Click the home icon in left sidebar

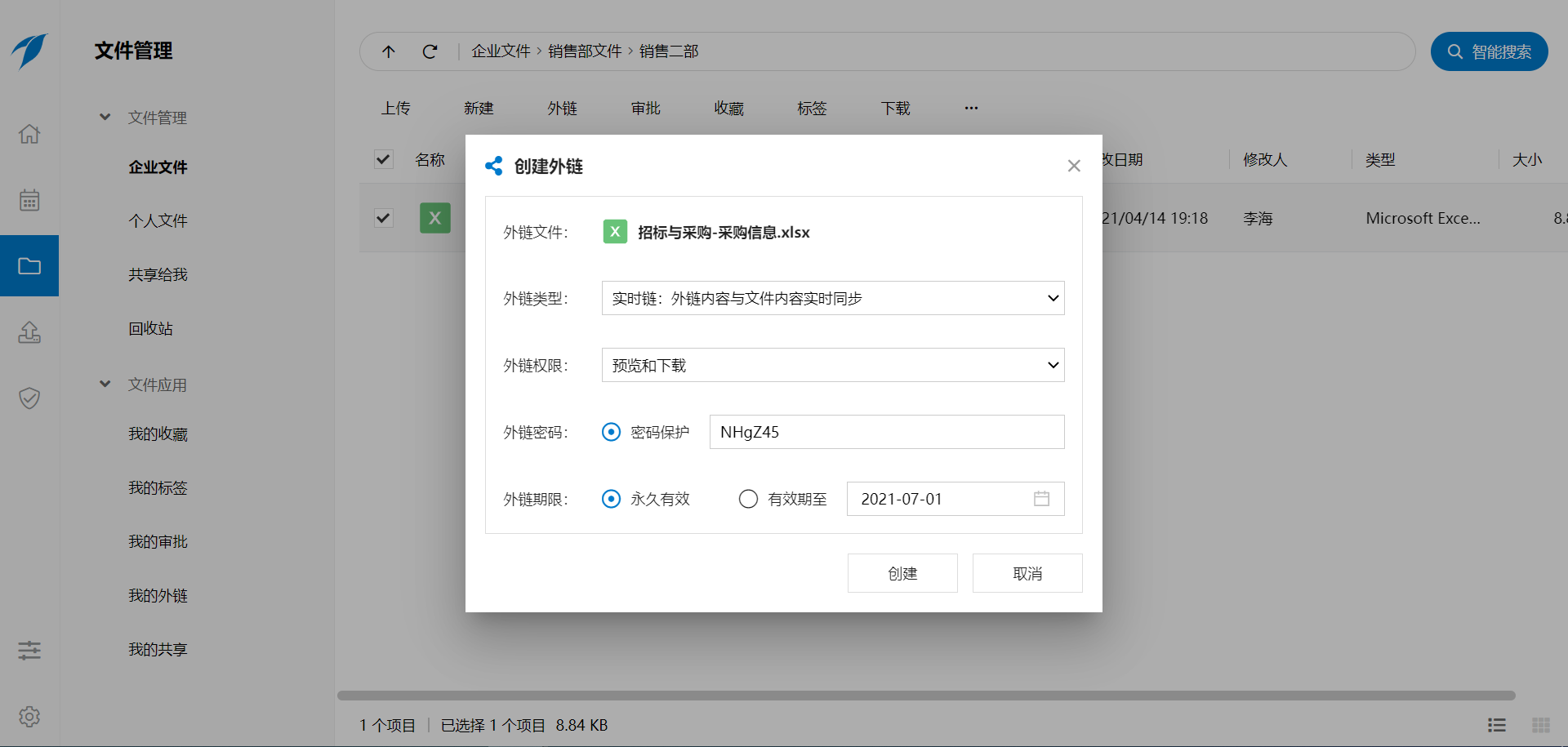[x=29, y=134]
